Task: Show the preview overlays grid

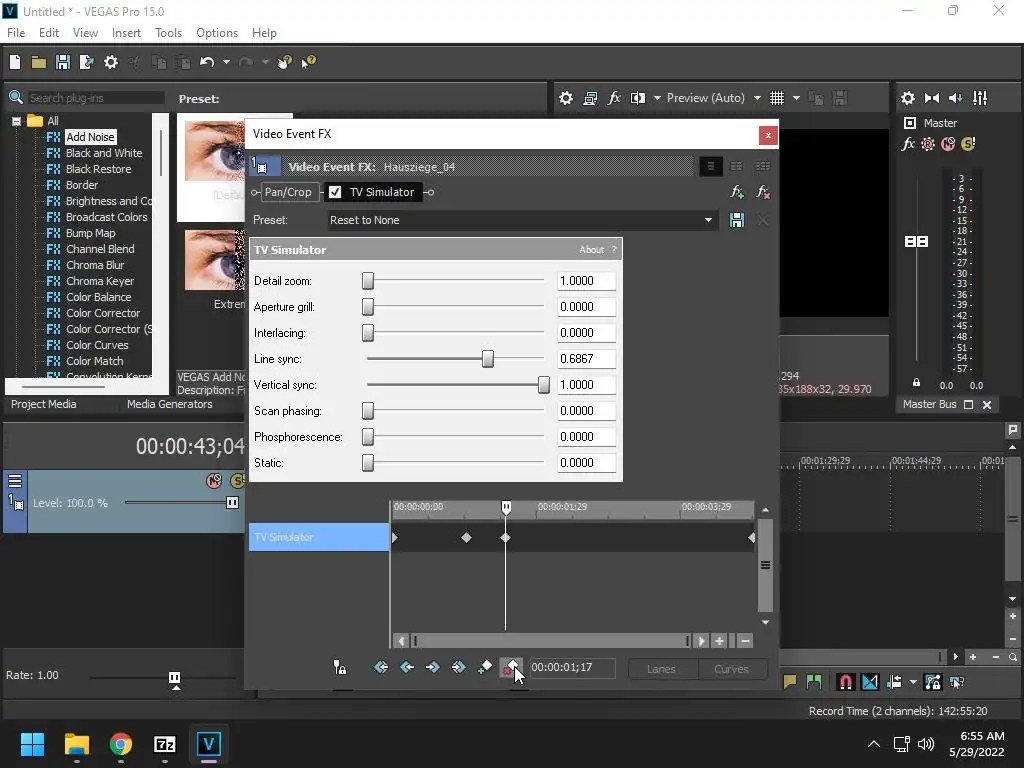Action: click(776, 98)
